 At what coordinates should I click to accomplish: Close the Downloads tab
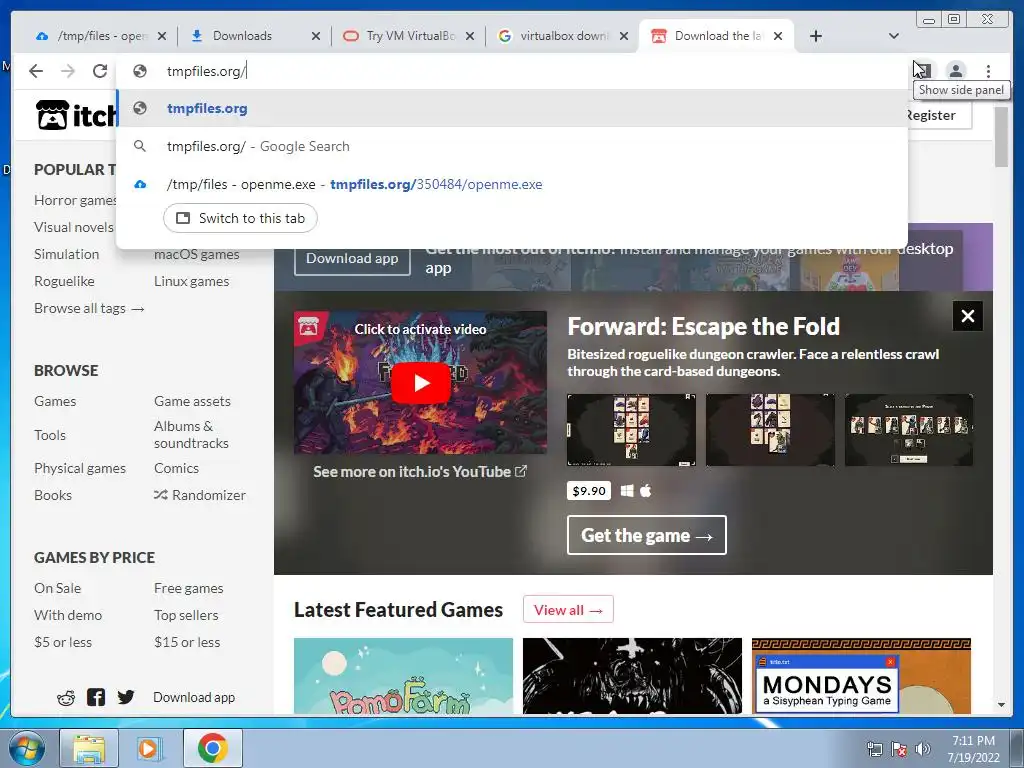coord(316,36)
